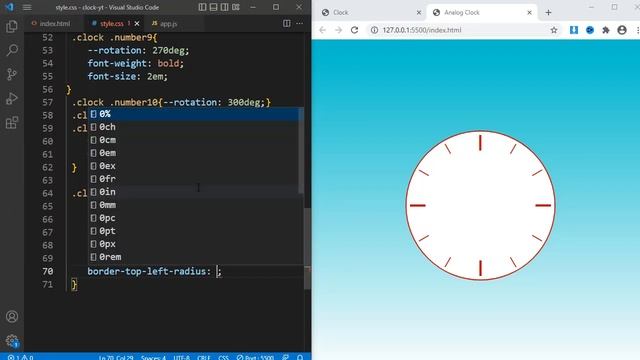Toggle bottom panel layout icon
640x360 pixels.
click(x=213, y=7)
